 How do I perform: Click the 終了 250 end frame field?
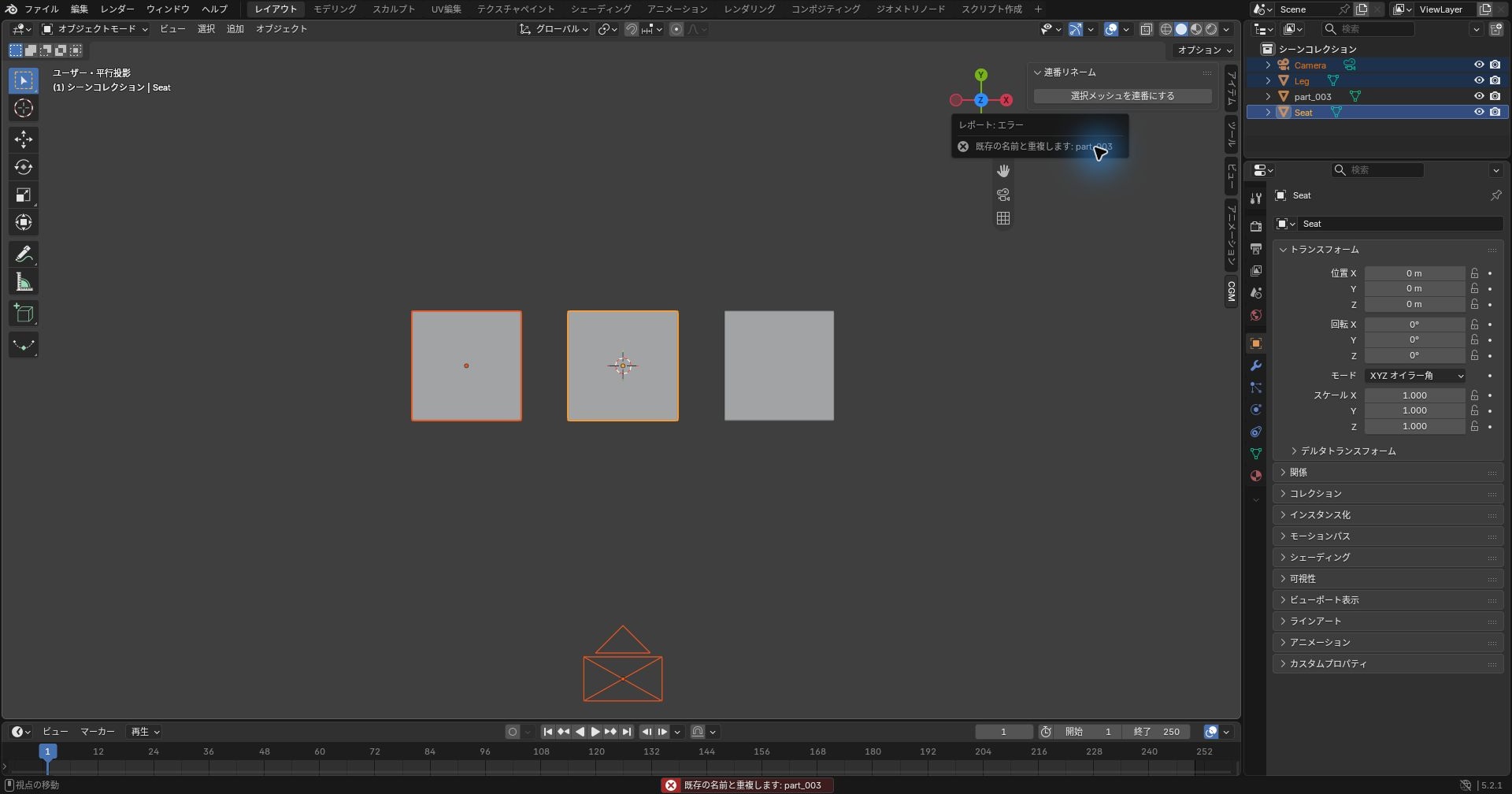tap(1156, 732)
